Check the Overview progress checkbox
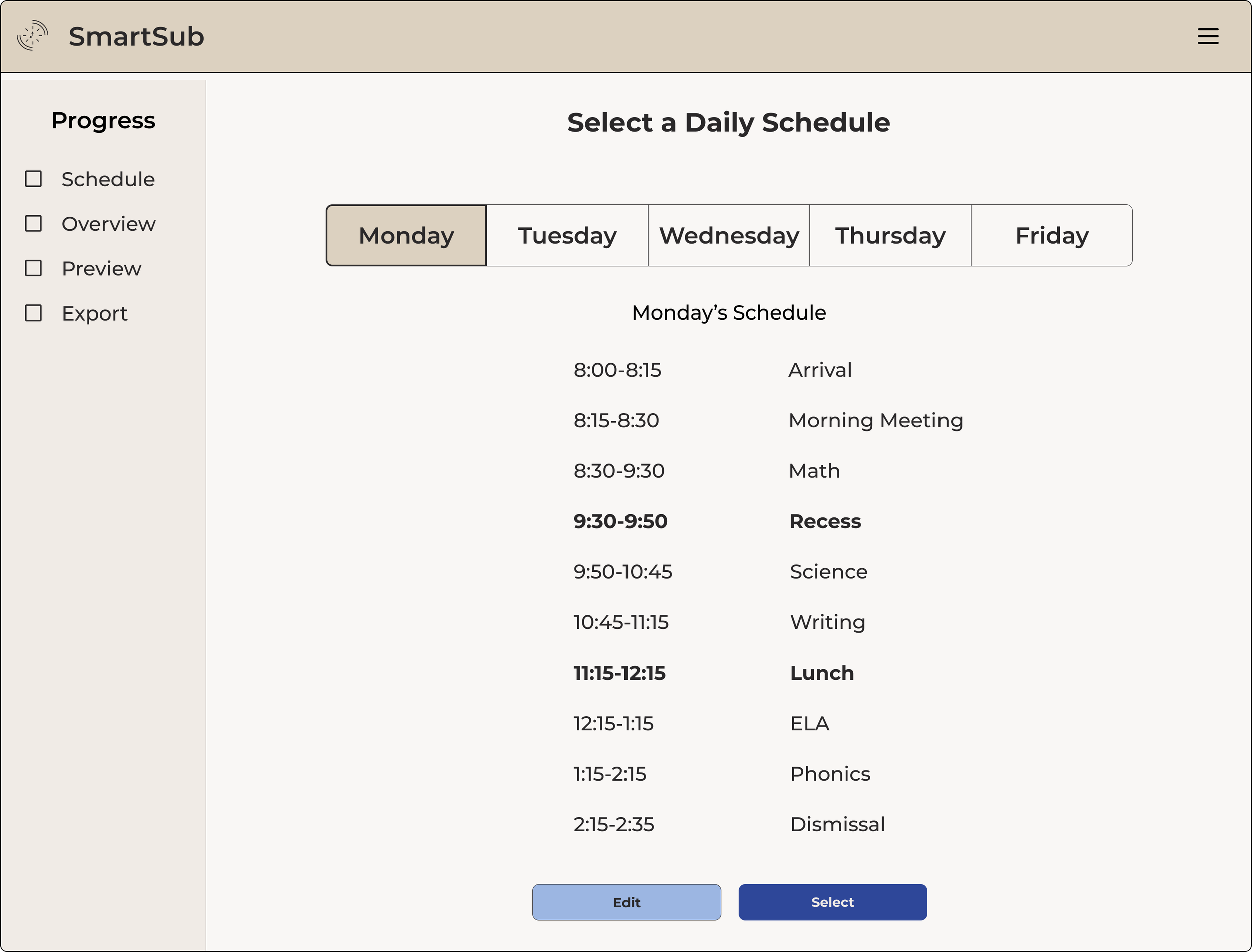The image size is (1252, 952). click(x=33, y=224)
